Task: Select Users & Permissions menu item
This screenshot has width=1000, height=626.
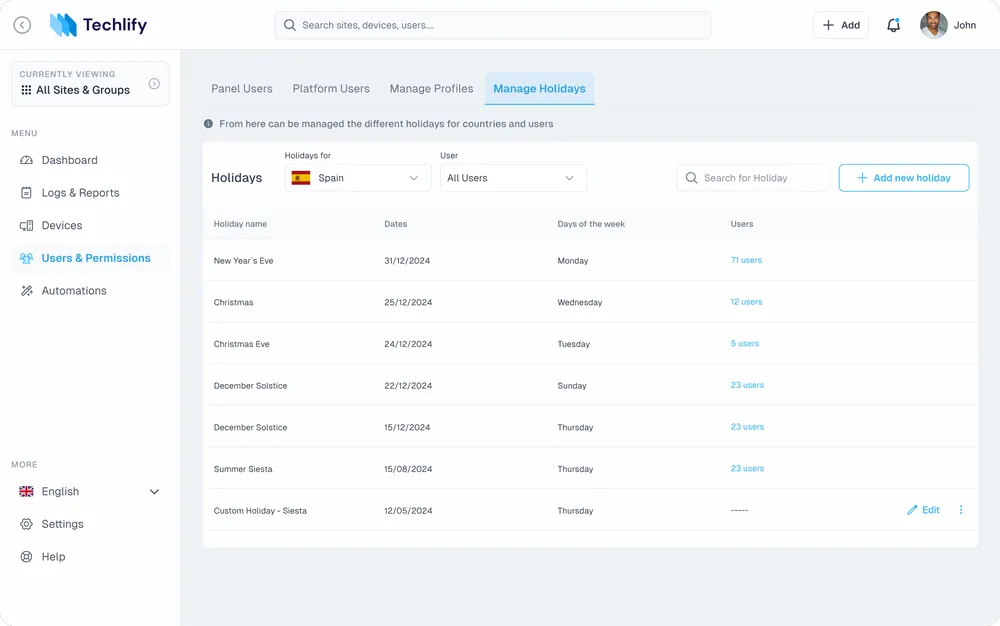Action: tap(91, 258)
